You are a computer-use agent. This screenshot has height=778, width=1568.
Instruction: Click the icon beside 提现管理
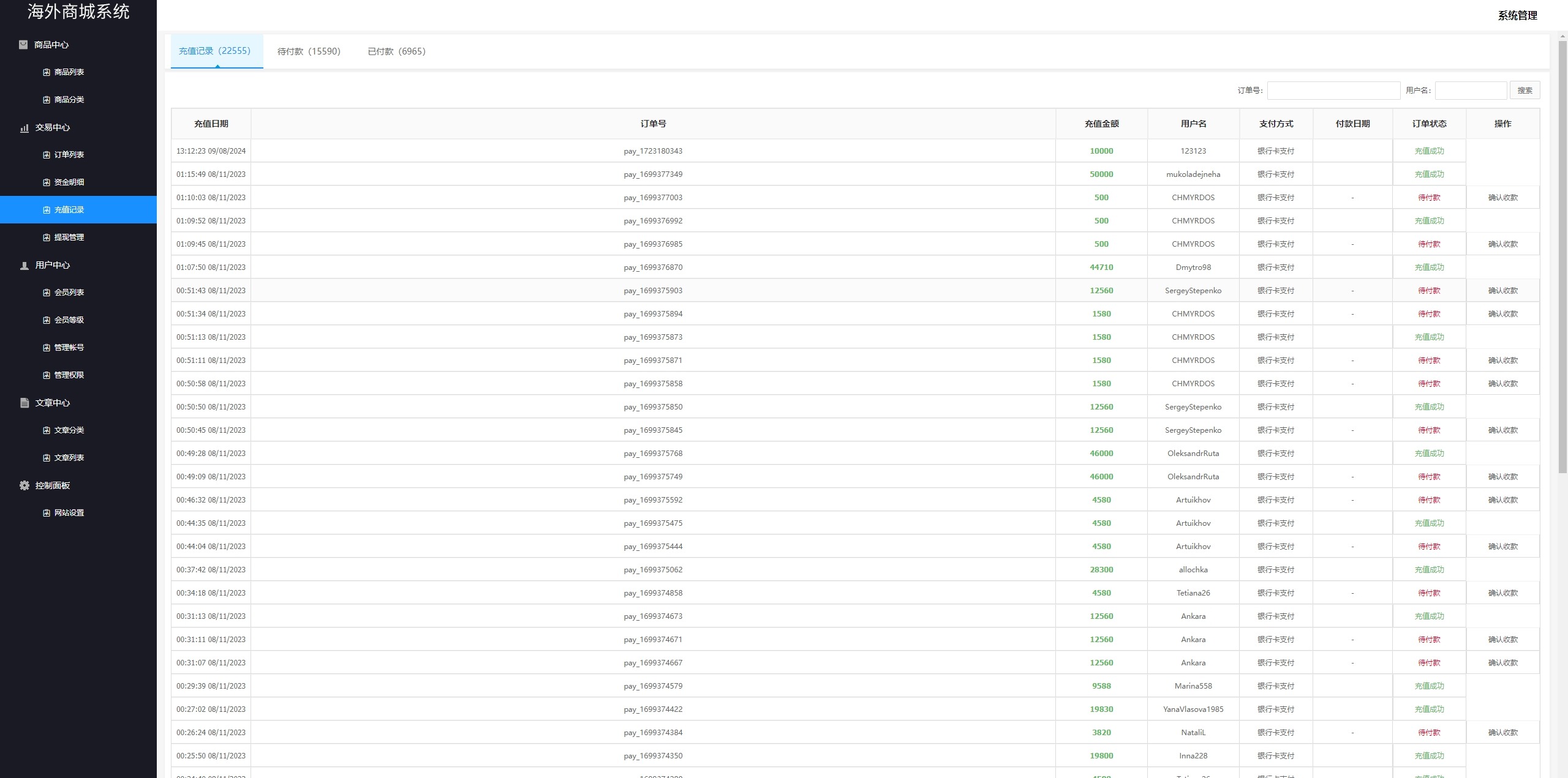pos(47,238)
